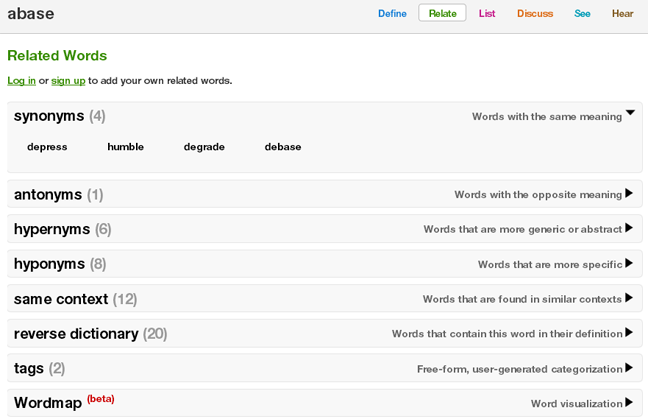Click the 'abase' word title

[x=31, y=14]
